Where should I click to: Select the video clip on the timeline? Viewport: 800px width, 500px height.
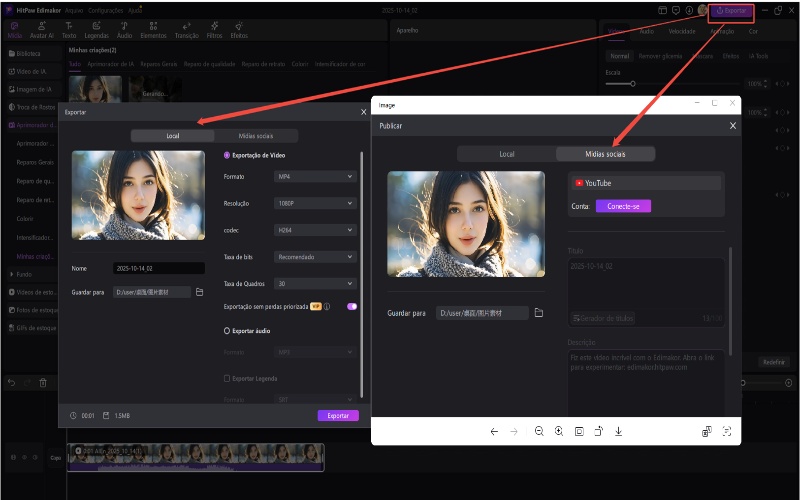tap(195, 457)
